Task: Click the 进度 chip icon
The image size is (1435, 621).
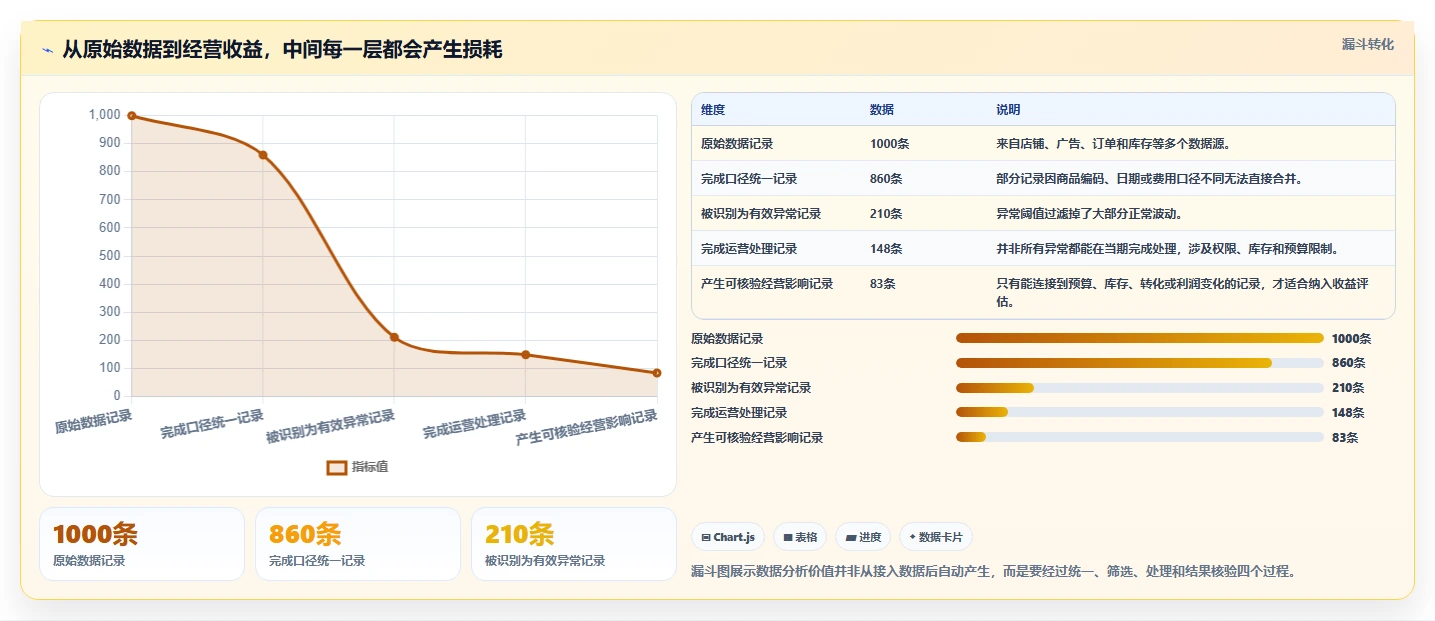Action: coord(851,537)
